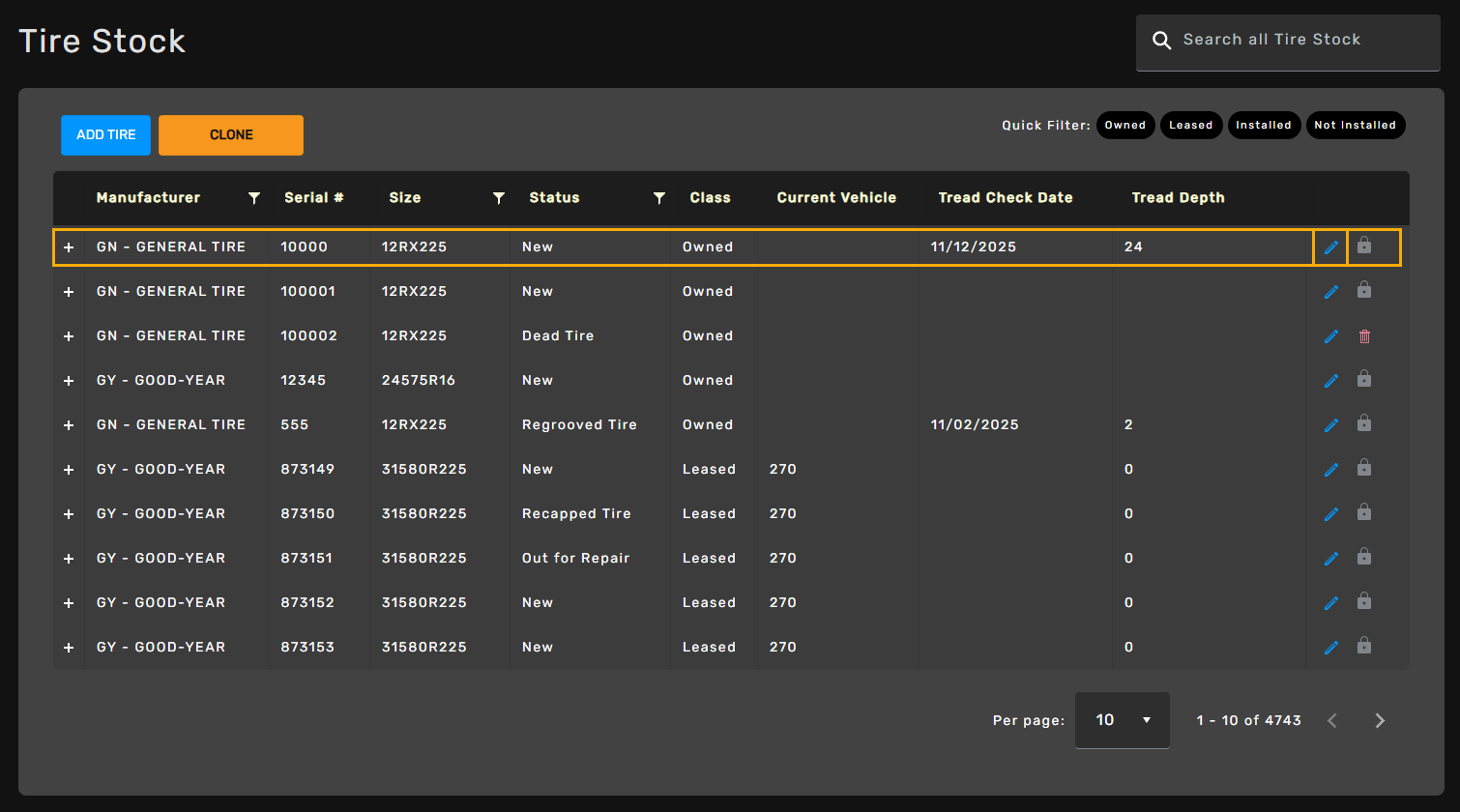Go to the next page of results

[1380, 720]
